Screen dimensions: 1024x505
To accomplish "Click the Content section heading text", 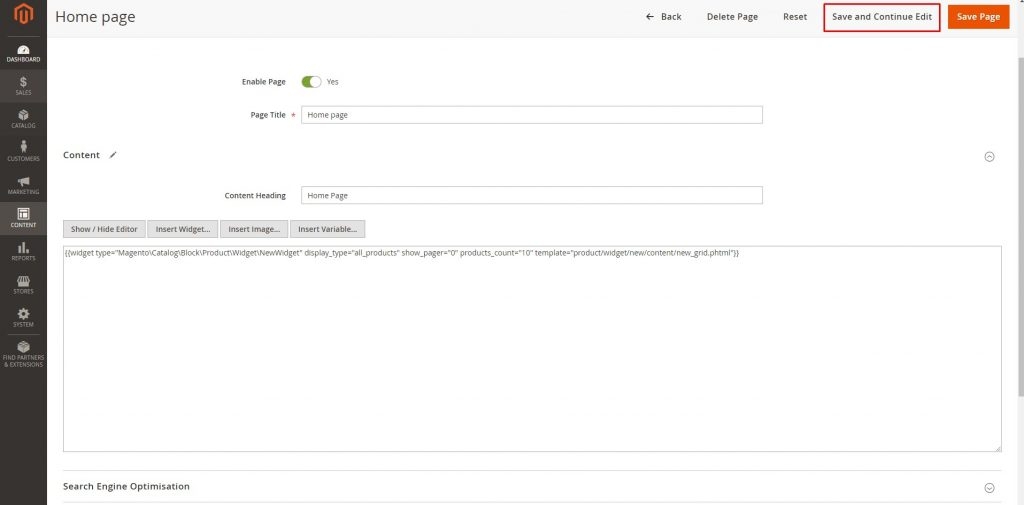I will [x=81, y=155].
